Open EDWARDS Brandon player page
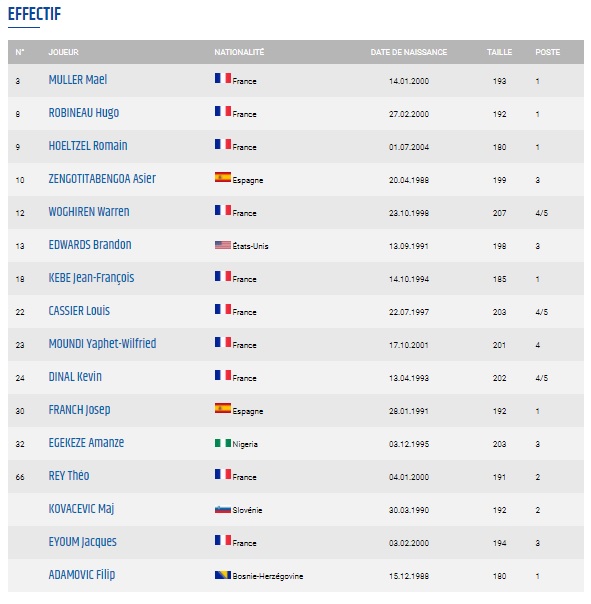This screenshot has width=591, height=604. [90, 245]
